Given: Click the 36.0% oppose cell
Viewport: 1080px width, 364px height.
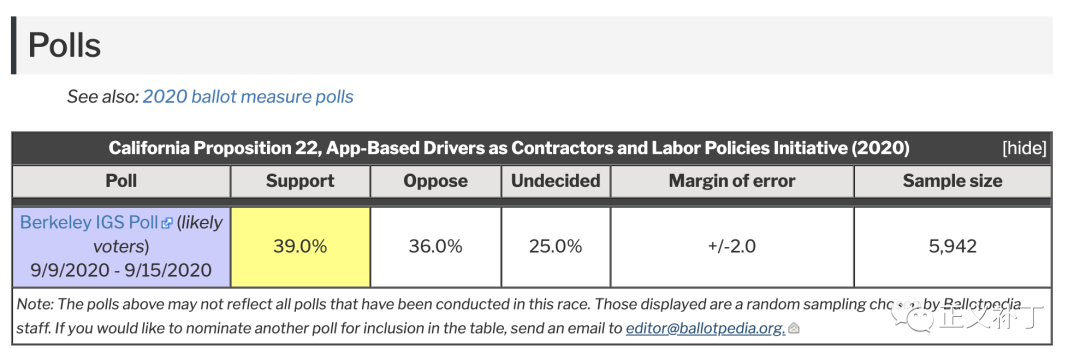Looking at the screenshot, I should pos(435,247).
